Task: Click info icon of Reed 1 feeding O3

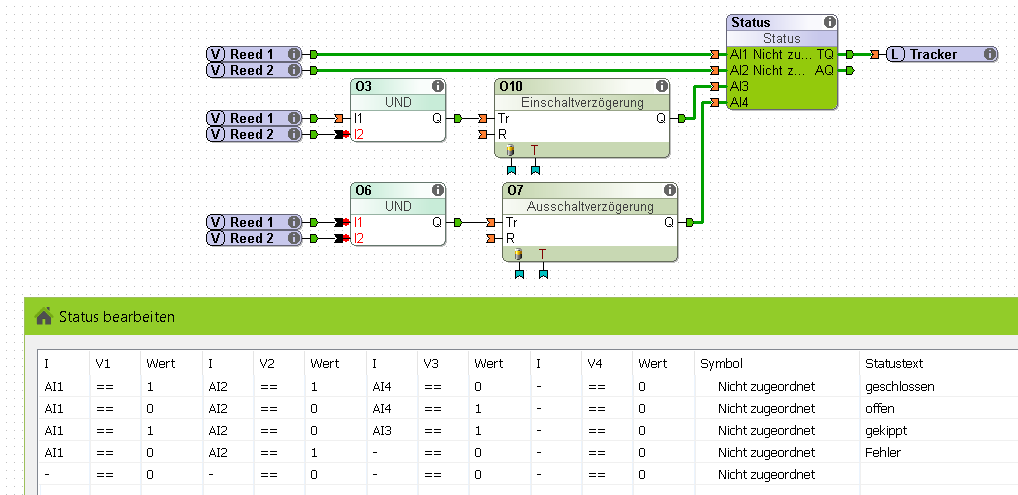Action: [293, 118]
